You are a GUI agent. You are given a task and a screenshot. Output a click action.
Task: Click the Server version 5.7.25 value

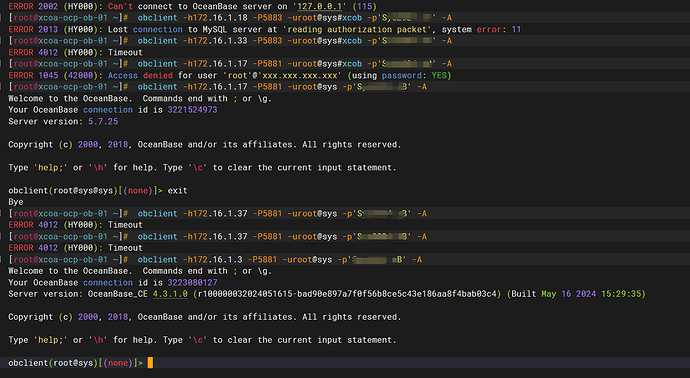click(x=103, y=121)
